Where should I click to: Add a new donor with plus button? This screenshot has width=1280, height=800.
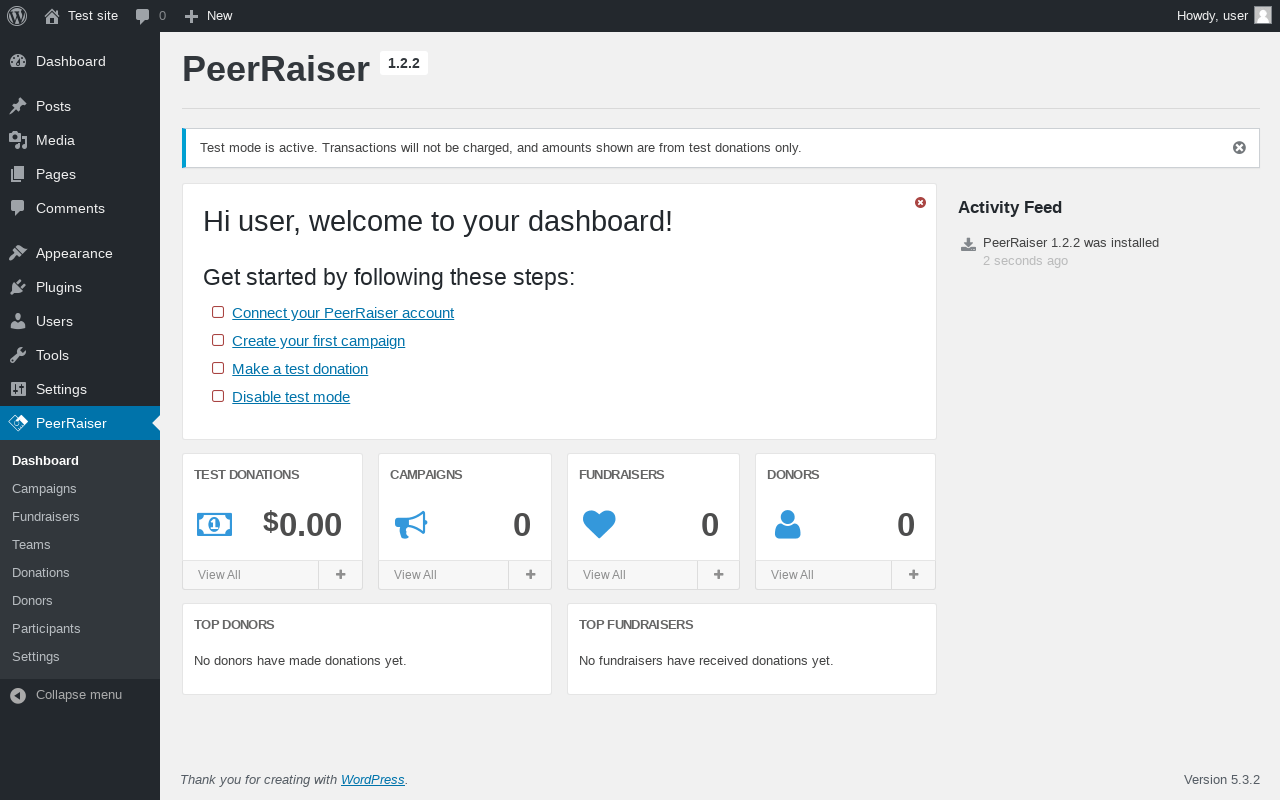coord(913,575)
